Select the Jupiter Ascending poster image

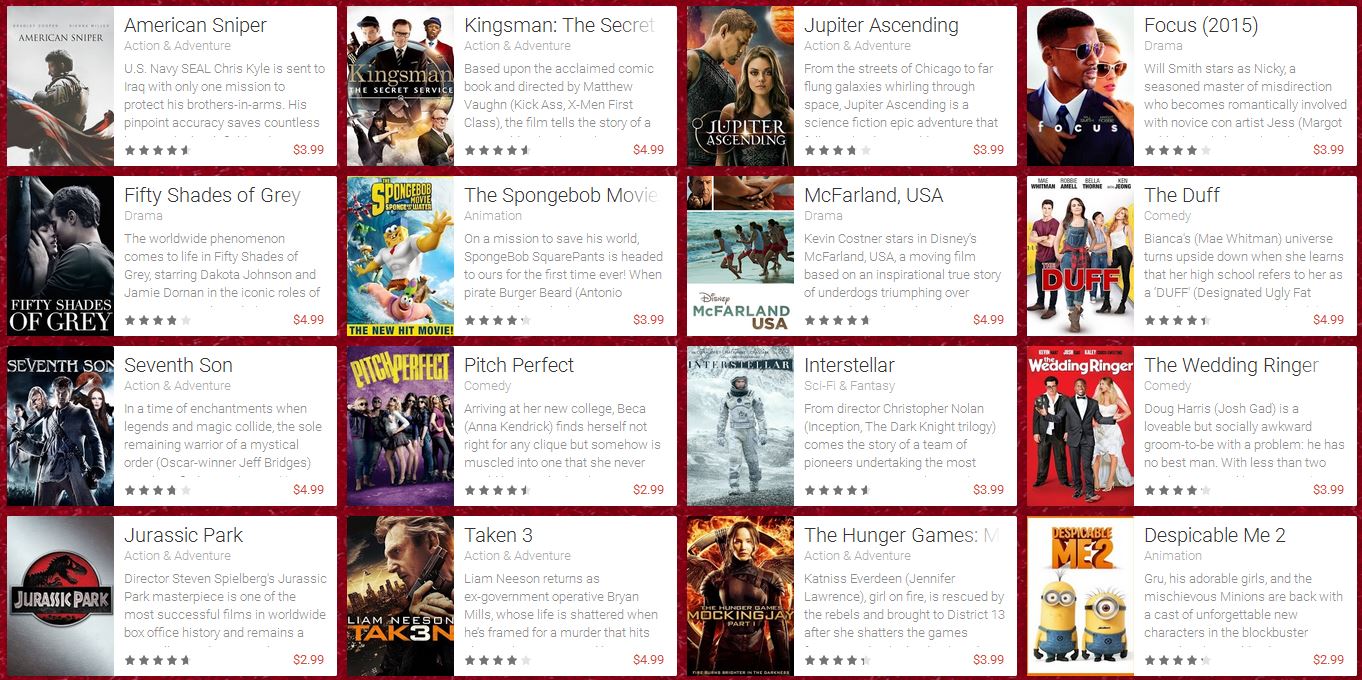pos(740,86)
